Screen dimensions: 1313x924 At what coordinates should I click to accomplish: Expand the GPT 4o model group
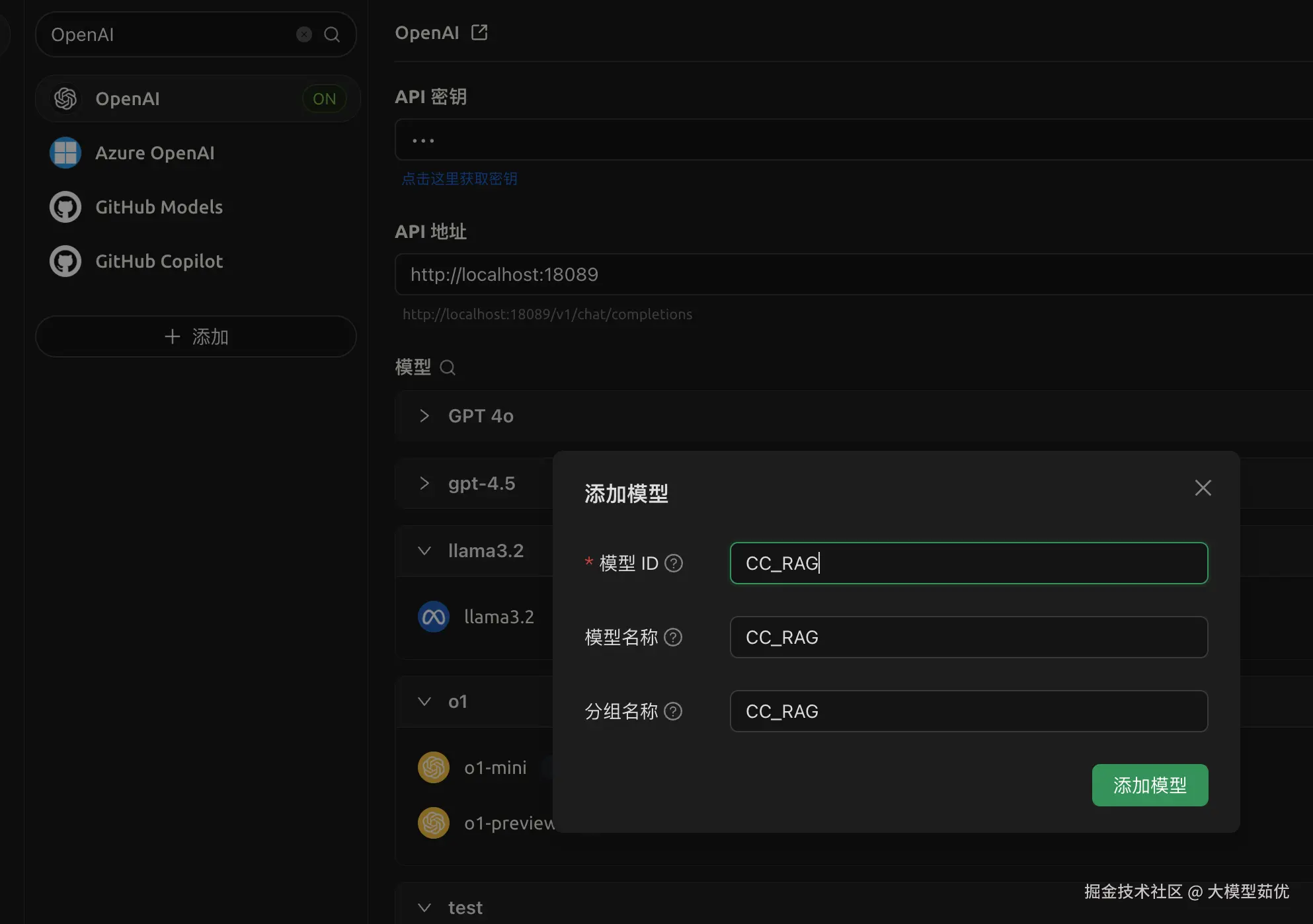coord(424,416)
